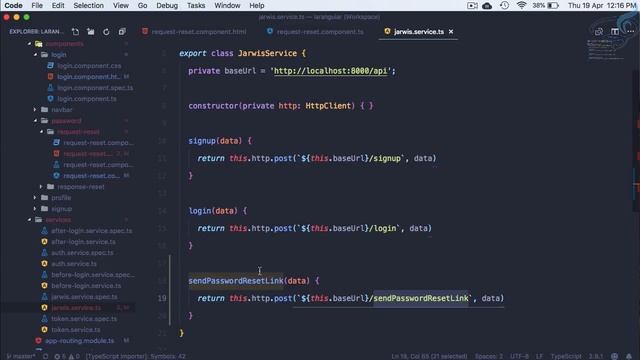Click the screen recording icon in macOS menu bar
The image size is (640, 360).
coord(472,5)
